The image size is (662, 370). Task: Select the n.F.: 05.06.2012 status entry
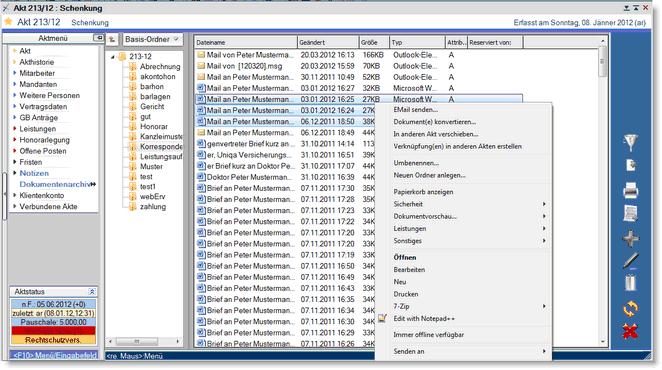(x=53, y=304)
